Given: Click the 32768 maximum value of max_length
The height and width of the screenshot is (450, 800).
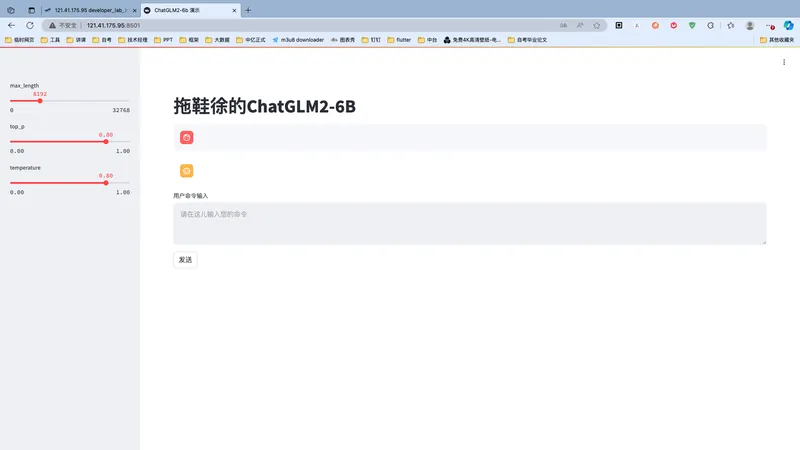Looking at the screenshot, I should pos(121,110).
